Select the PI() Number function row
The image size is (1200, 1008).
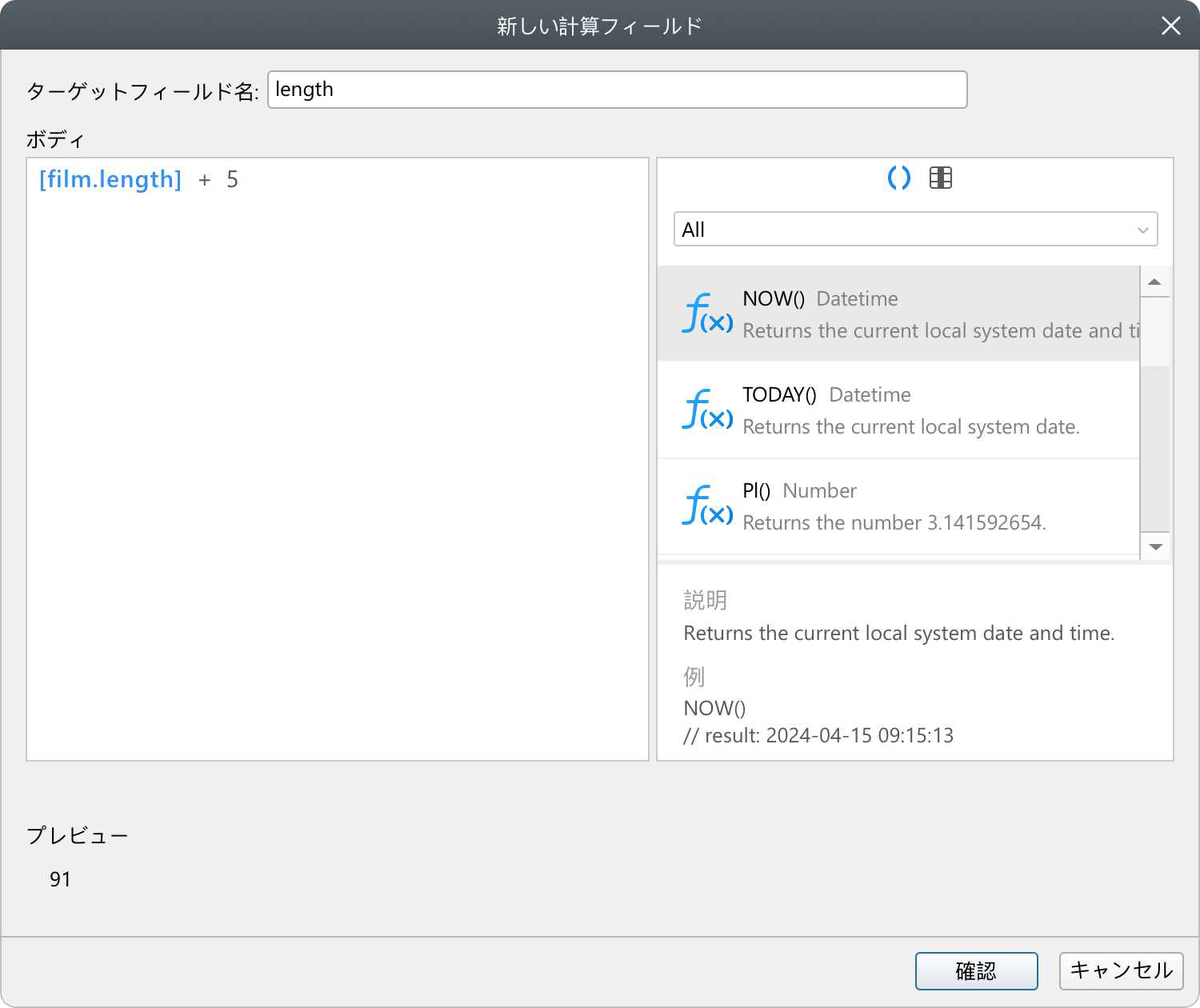click(x=898, y=506)
